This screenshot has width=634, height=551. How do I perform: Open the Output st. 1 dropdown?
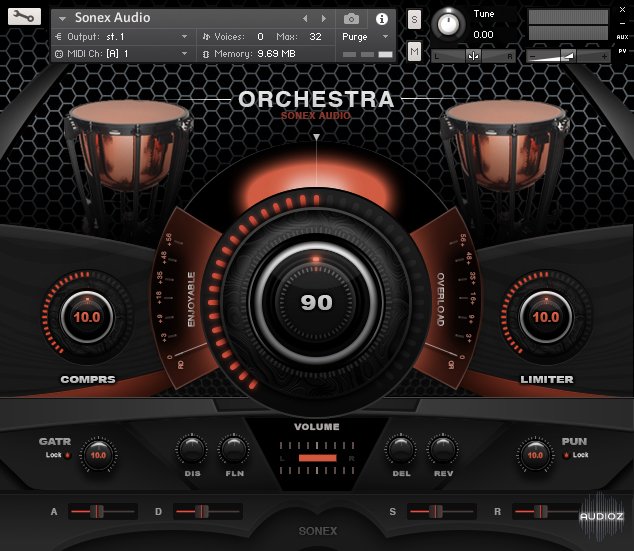coord(184,37)
